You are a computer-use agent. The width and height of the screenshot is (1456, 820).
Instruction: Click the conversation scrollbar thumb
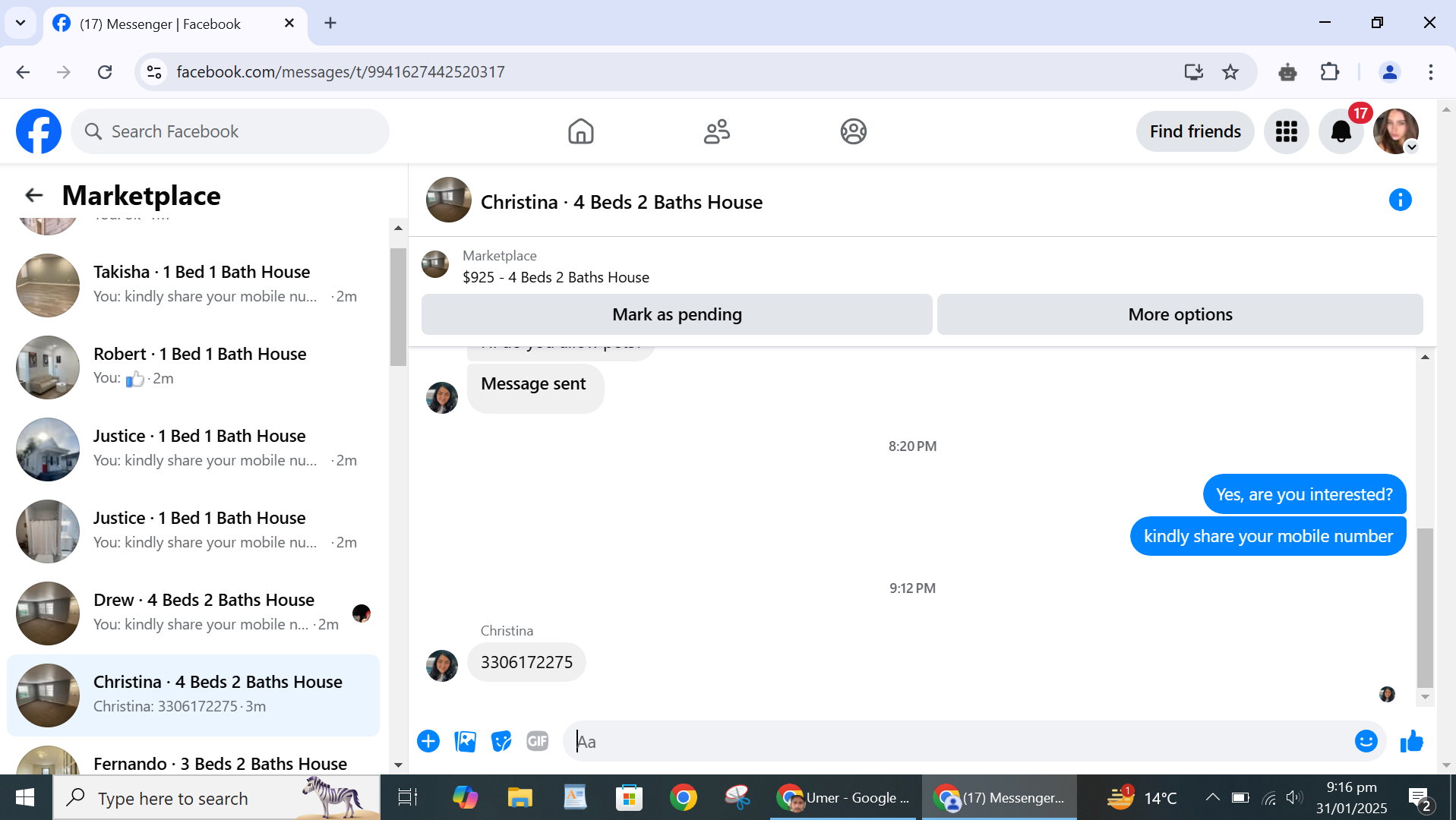(x=1425, y=607)
